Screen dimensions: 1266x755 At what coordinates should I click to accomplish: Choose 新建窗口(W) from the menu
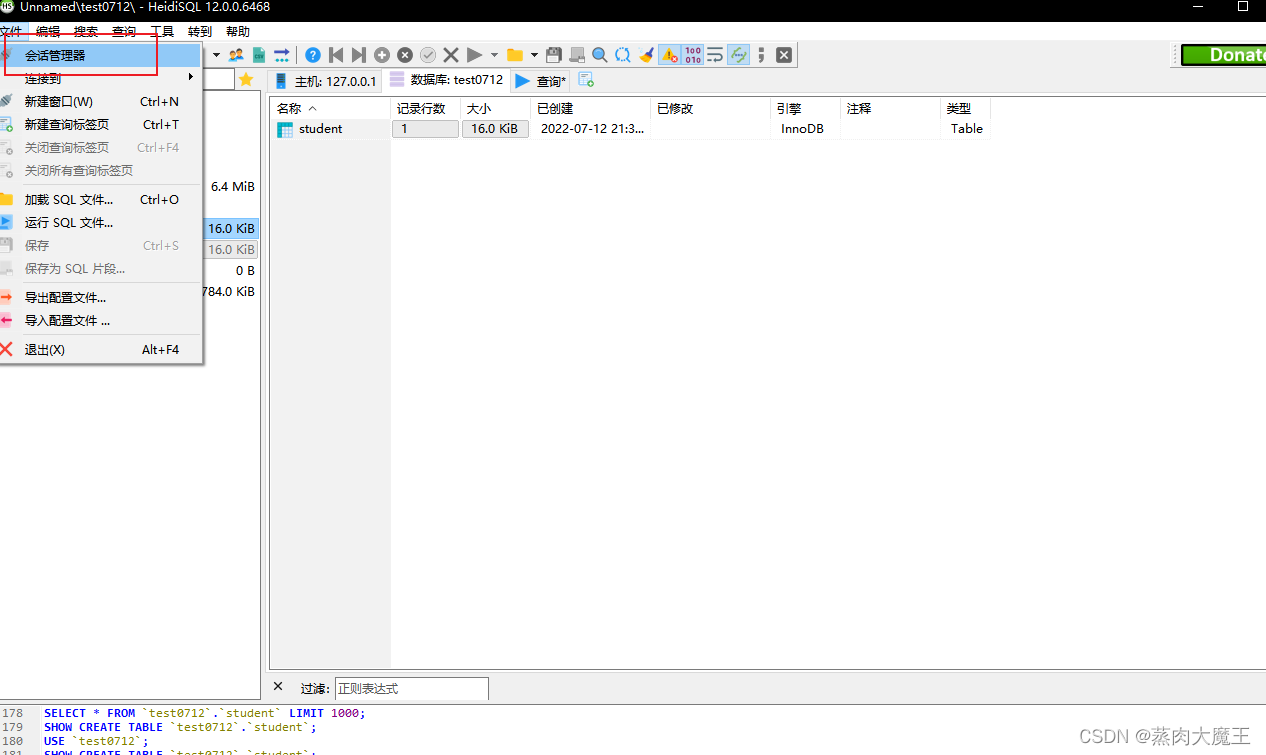[101, 101]
